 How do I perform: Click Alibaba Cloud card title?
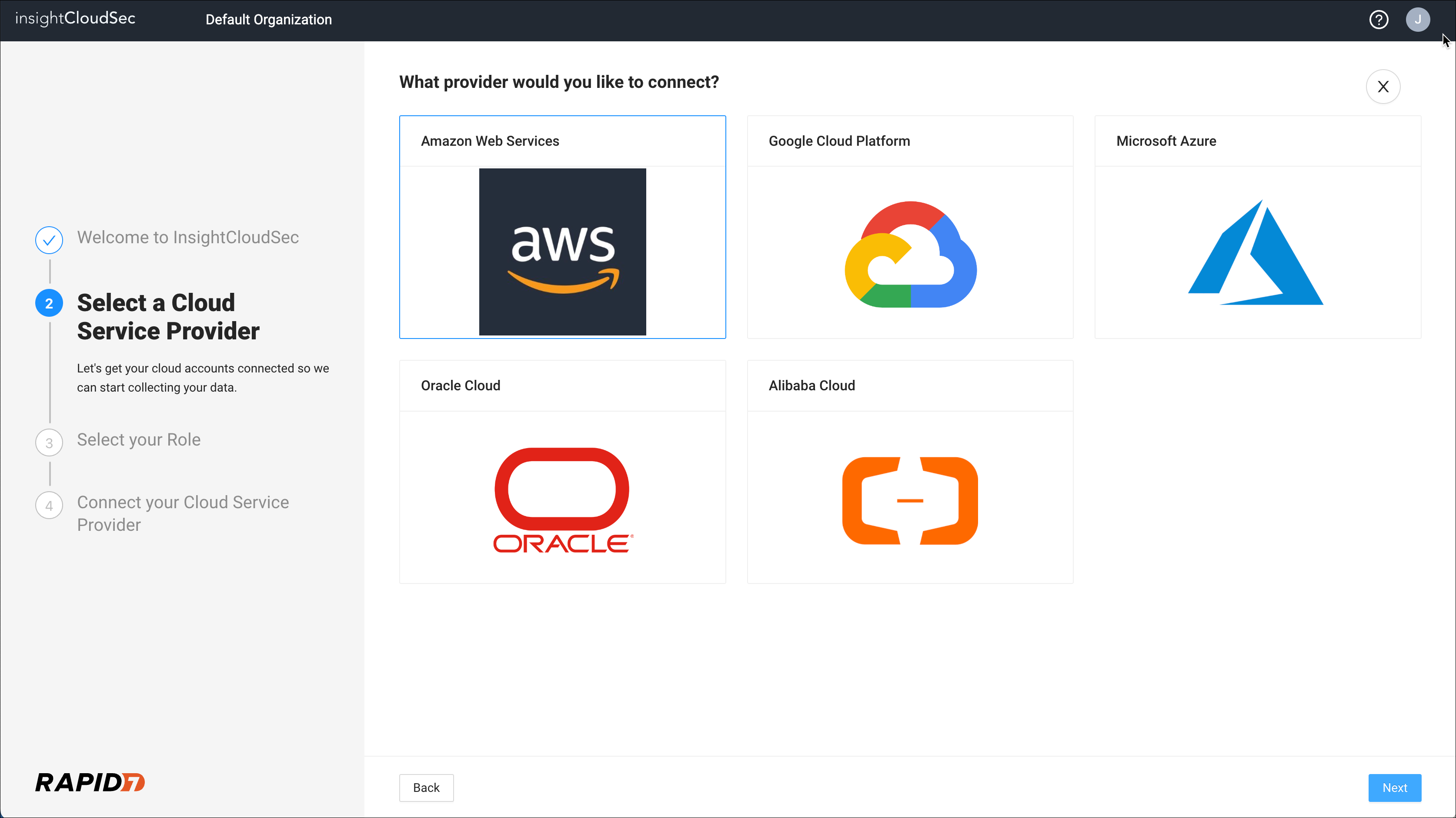811,385
